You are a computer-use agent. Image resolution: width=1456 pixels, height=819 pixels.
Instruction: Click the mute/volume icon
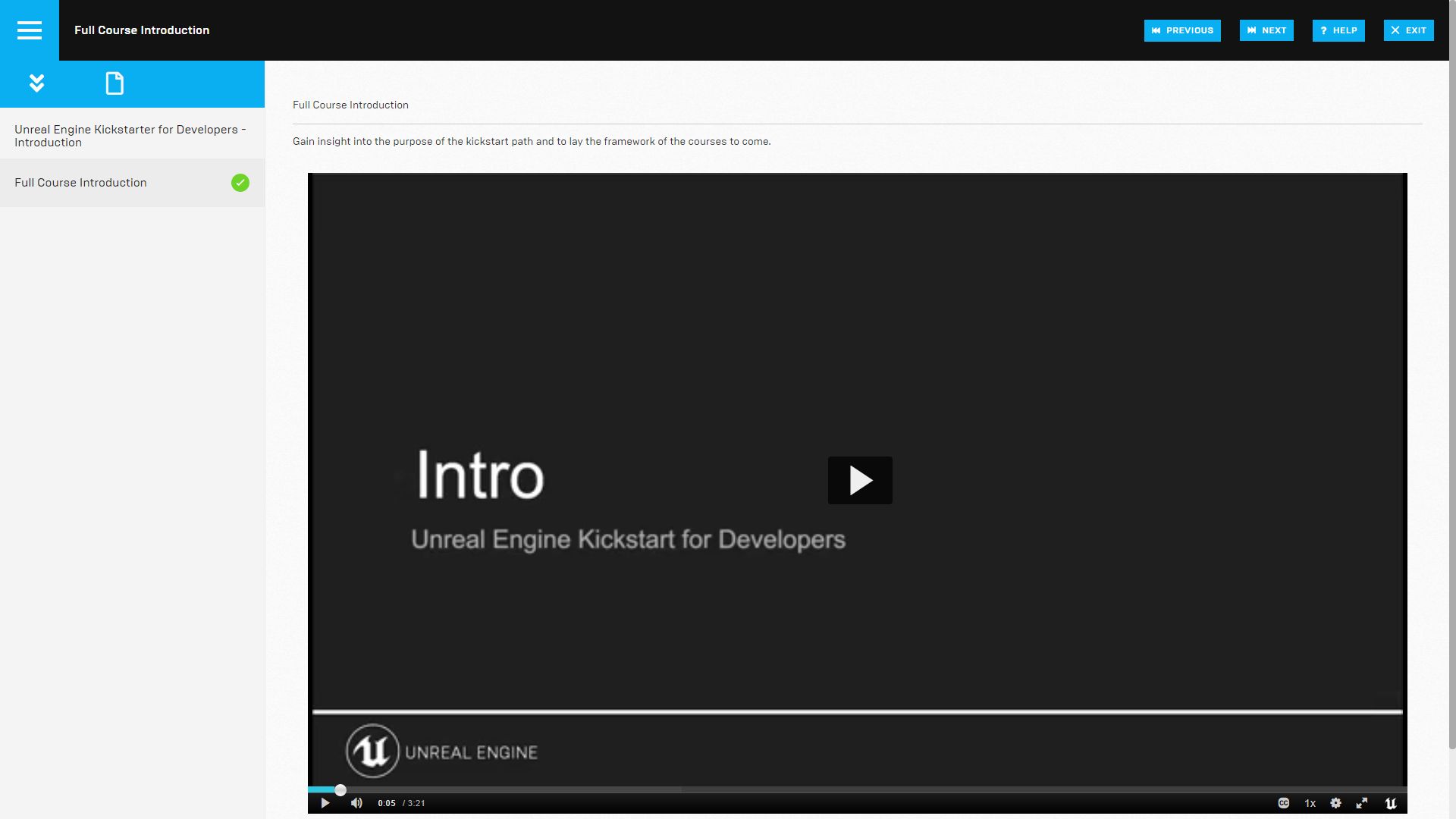tap(356, 803)
